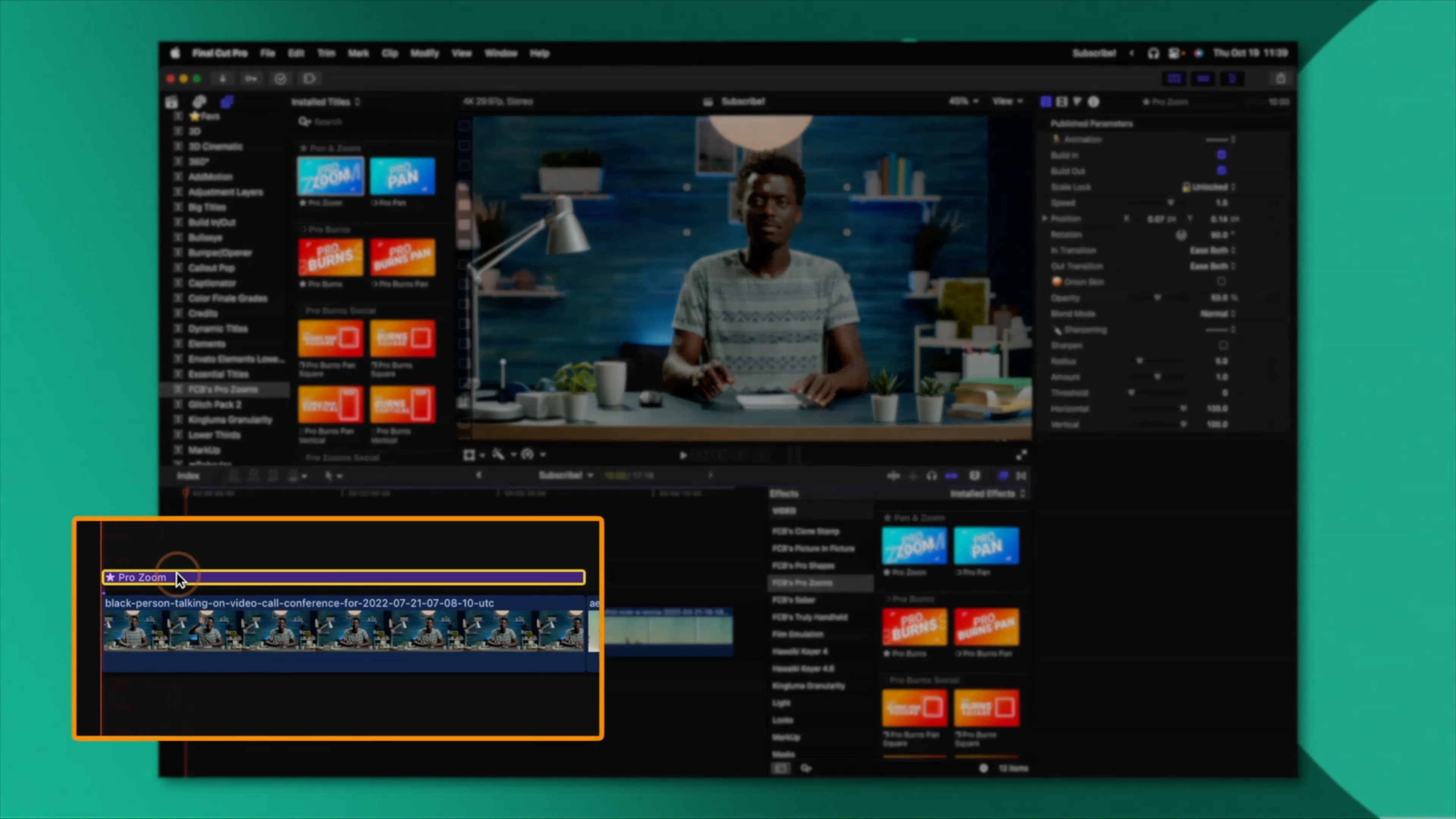The image size is (1456, 819).
Task: Select the titles and generators sidebar icon
Action: click(227, 102)
